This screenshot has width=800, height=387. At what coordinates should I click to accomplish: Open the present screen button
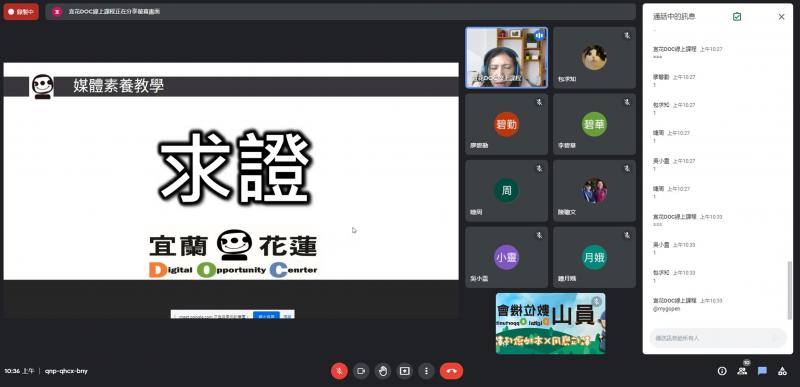click(x=405, y=371)
